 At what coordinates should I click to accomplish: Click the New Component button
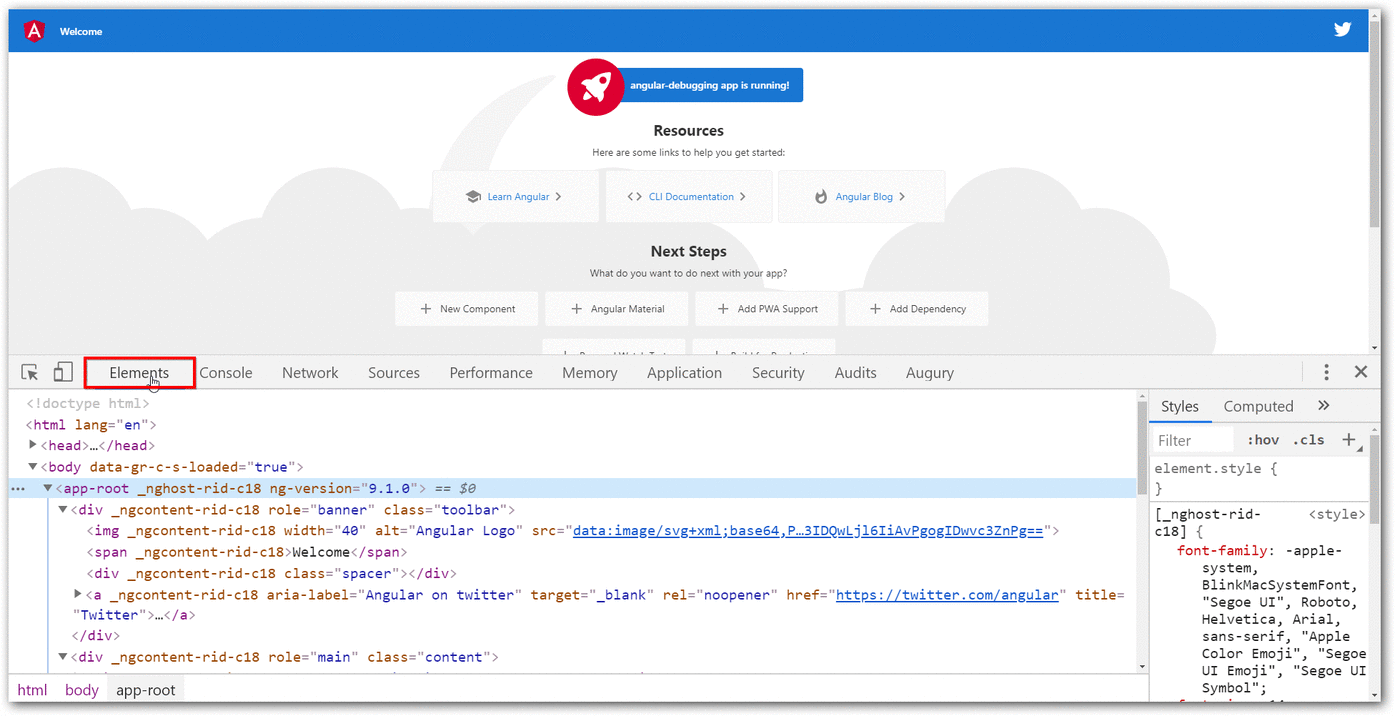466,308
